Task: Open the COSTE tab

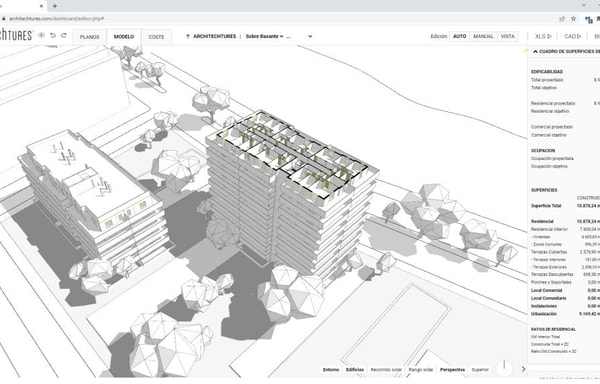Action: (x=156, y=37)
